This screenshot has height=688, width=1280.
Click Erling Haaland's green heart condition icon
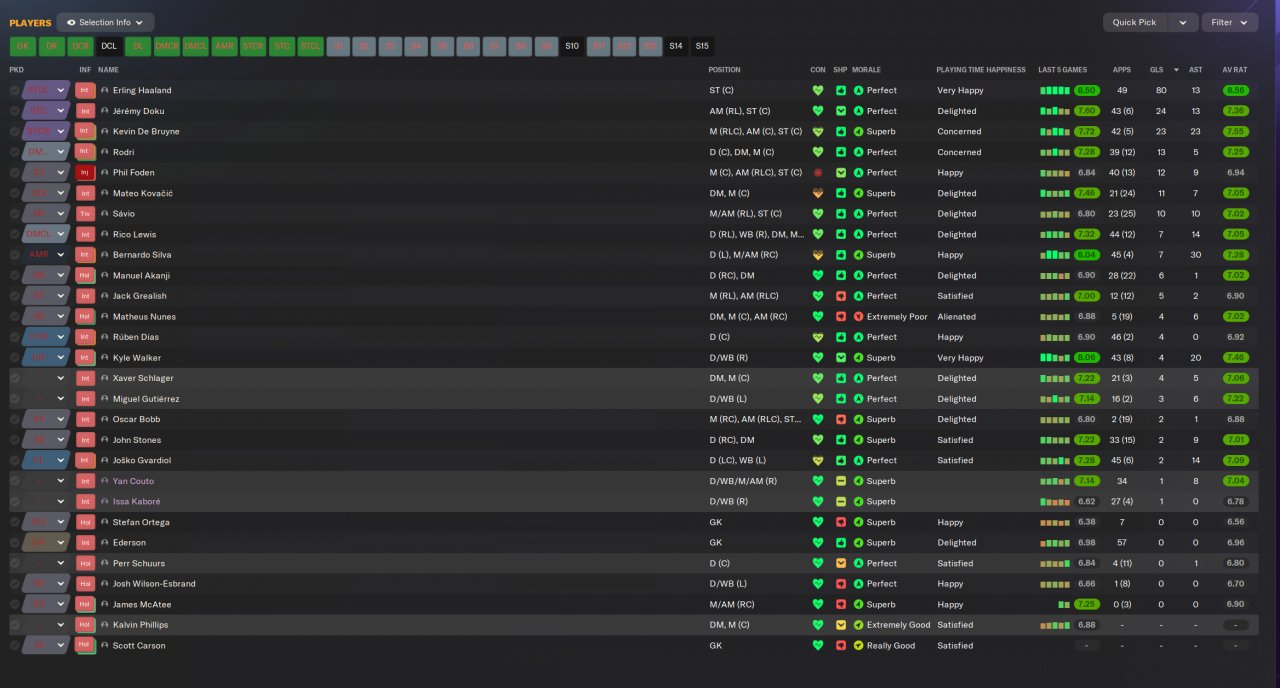tap(817, 90)
